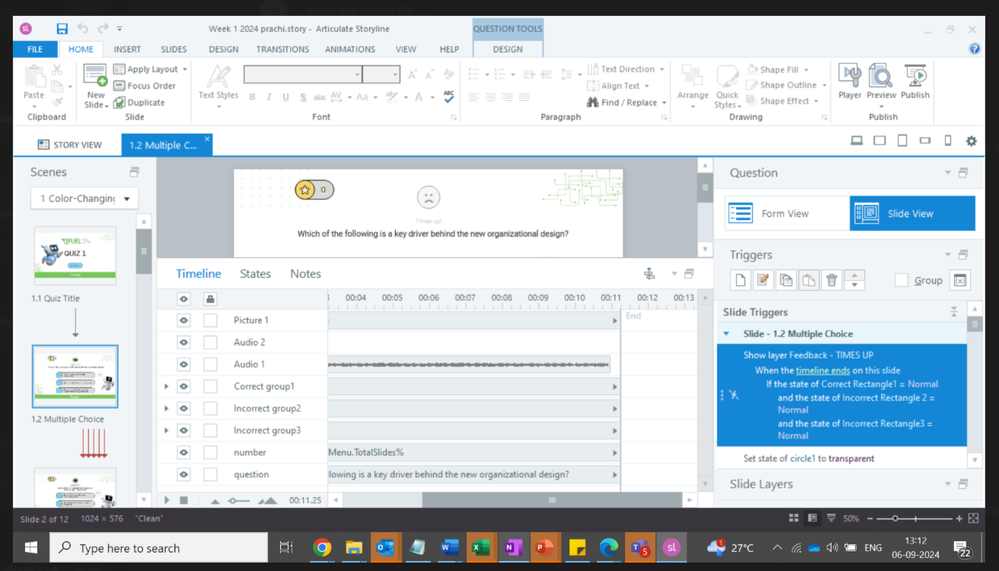Toggle visibility of Correct group1
The height and width of the screenshot is (571, 999).
(183, 386)
